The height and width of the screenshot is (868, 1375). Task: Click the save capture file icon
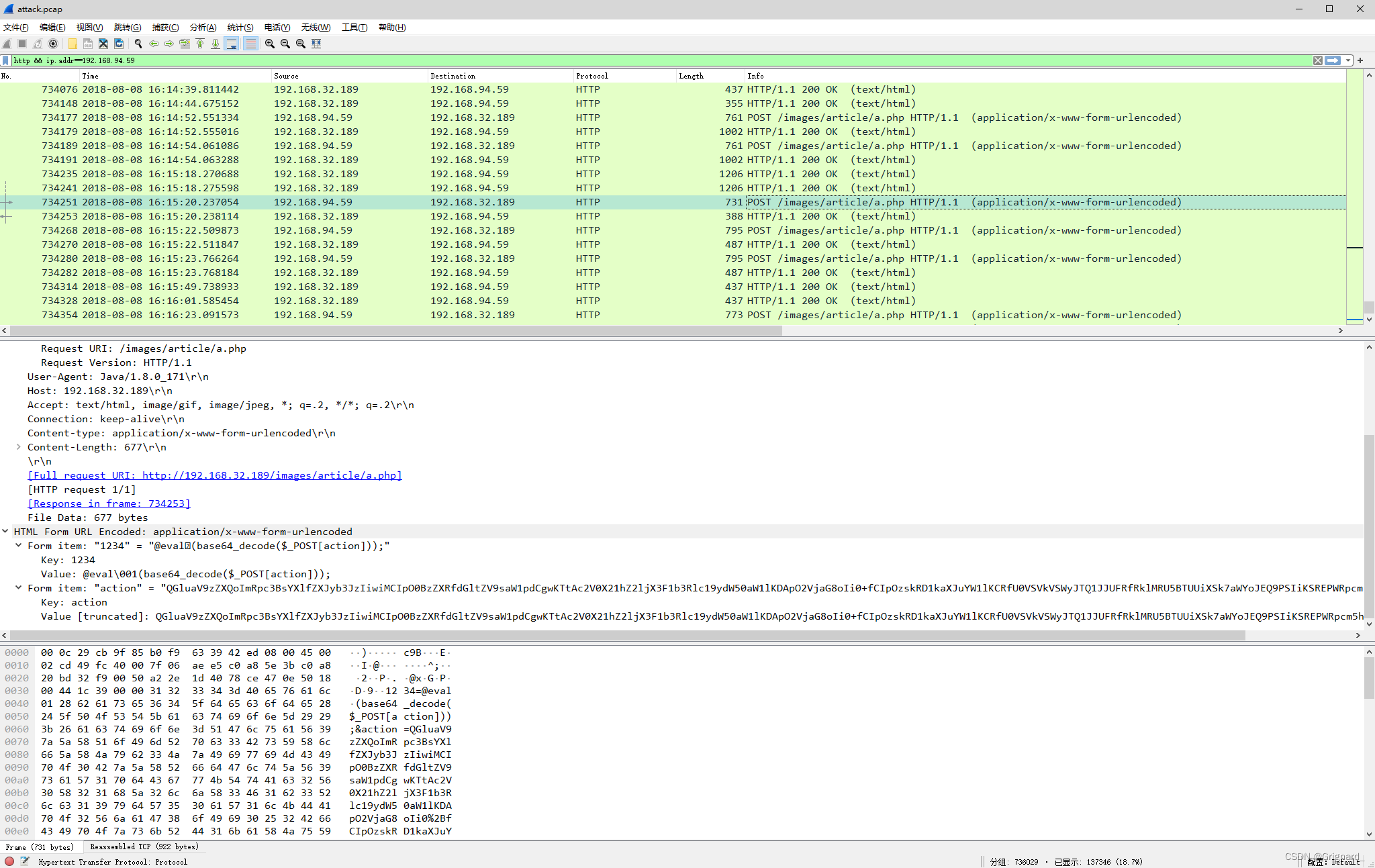[x=88, y=44]
